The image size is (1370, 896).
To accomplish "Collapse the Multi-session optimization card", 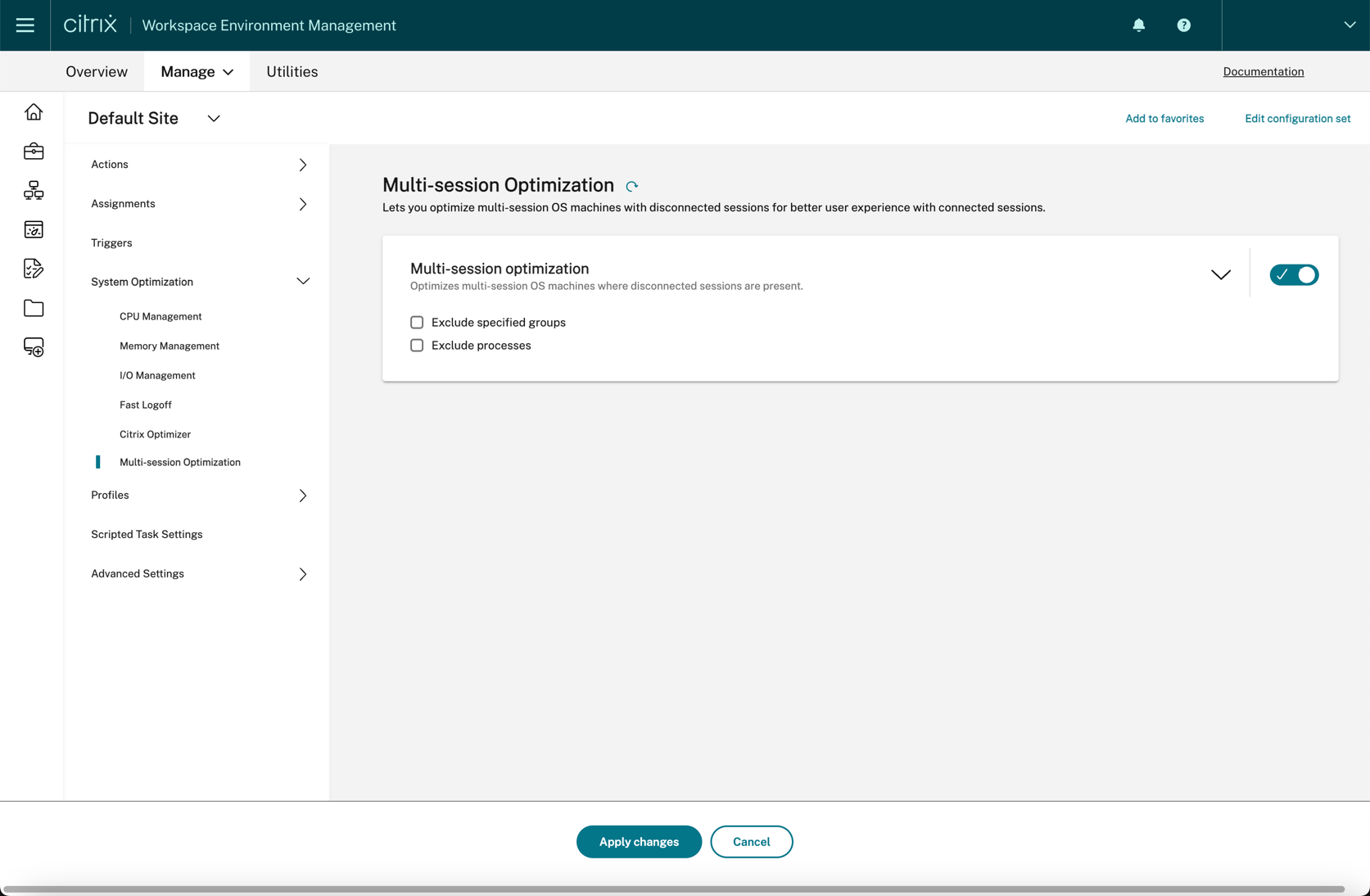I will 1221,275.
